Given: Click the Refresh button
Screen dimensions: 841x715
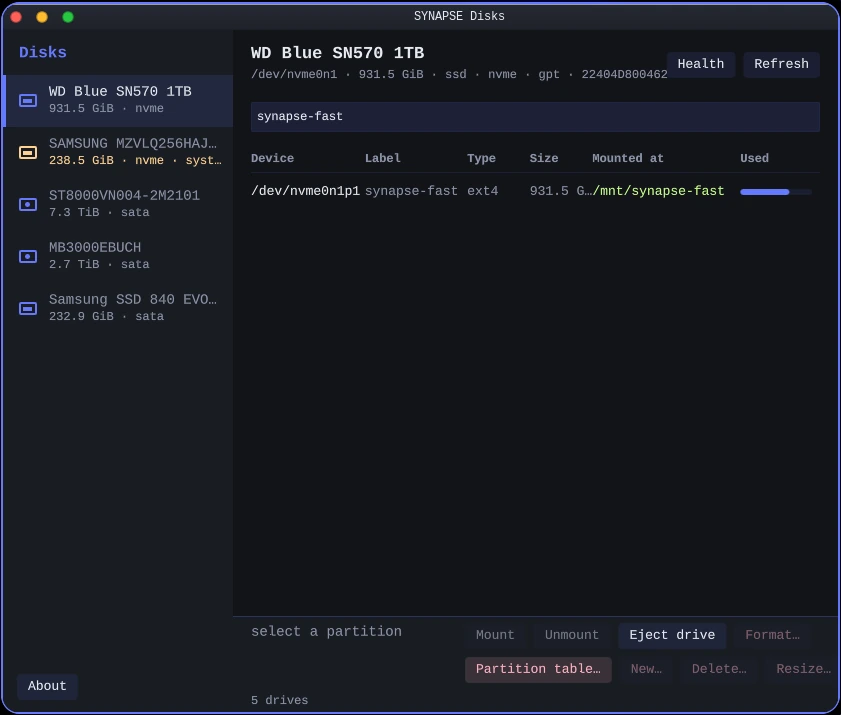Looking at the screenshot, I should pos(781,64).
